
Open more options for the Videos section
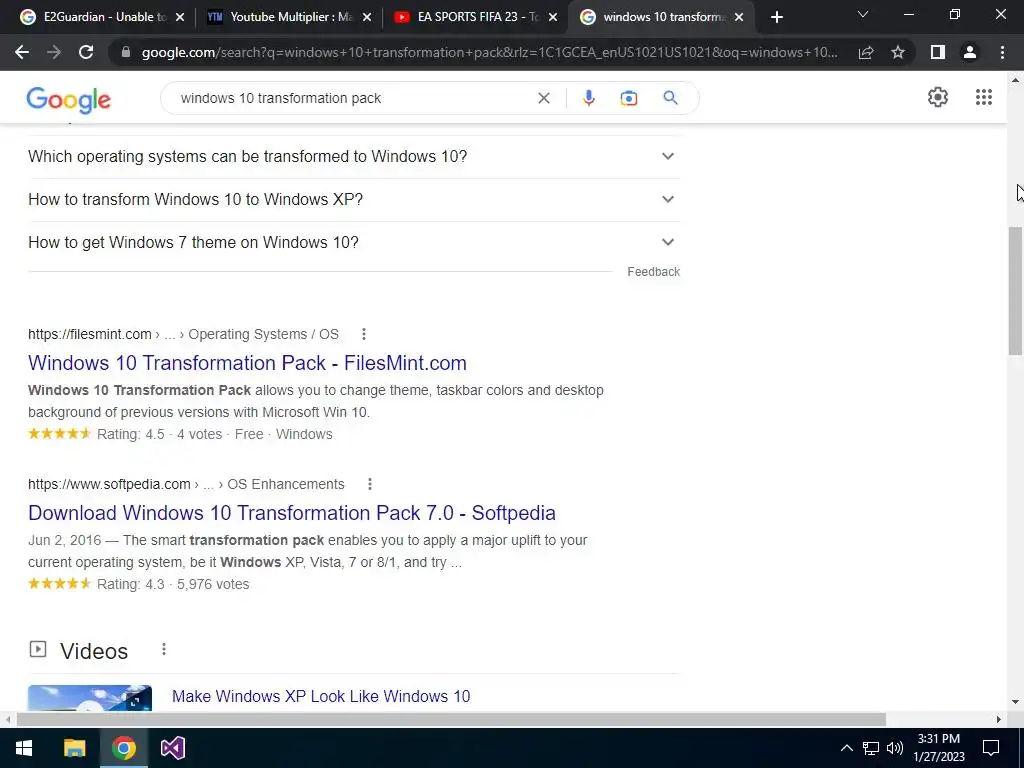(x=164, y=649)
